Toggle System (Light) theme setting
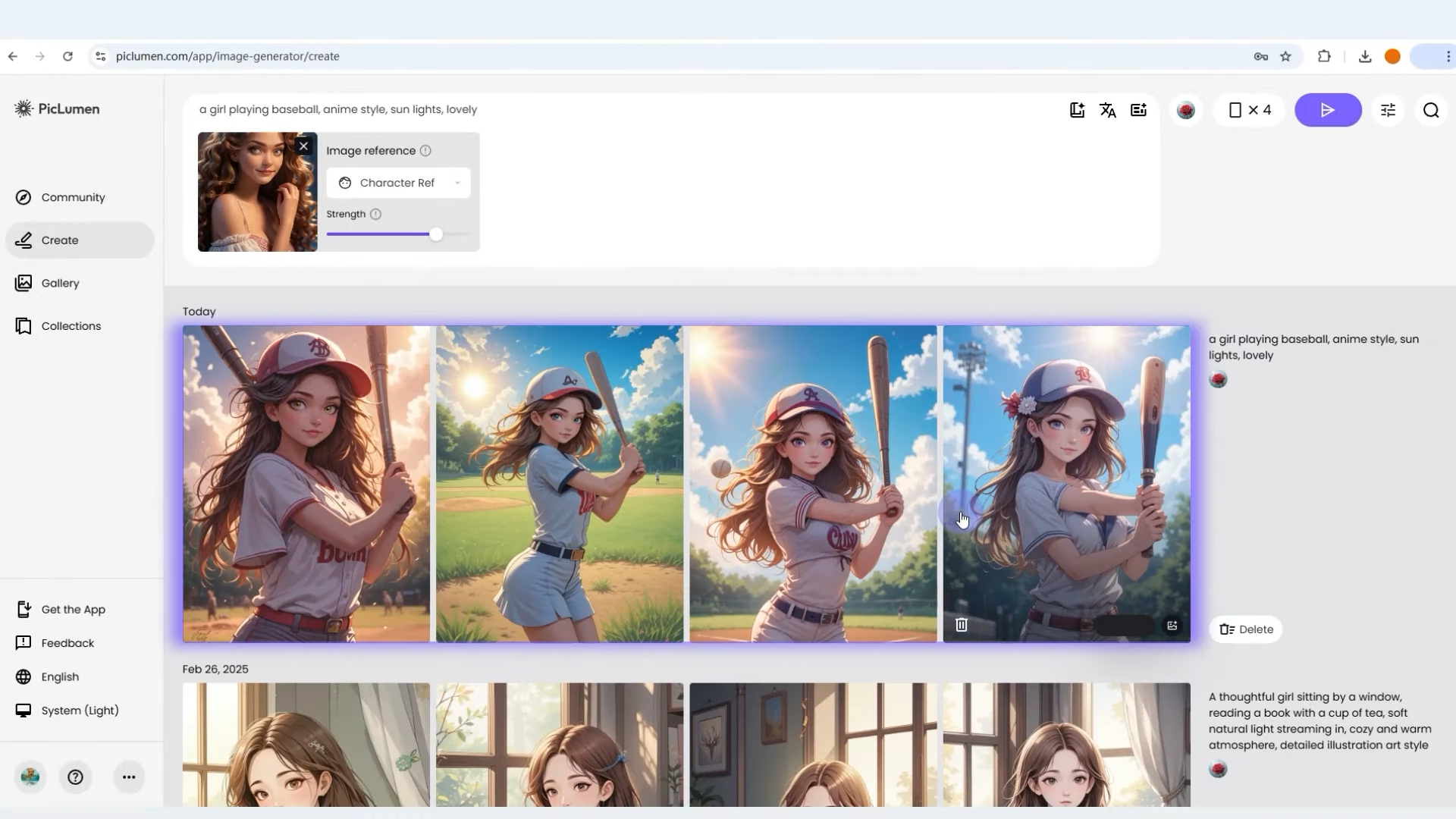 80,711
